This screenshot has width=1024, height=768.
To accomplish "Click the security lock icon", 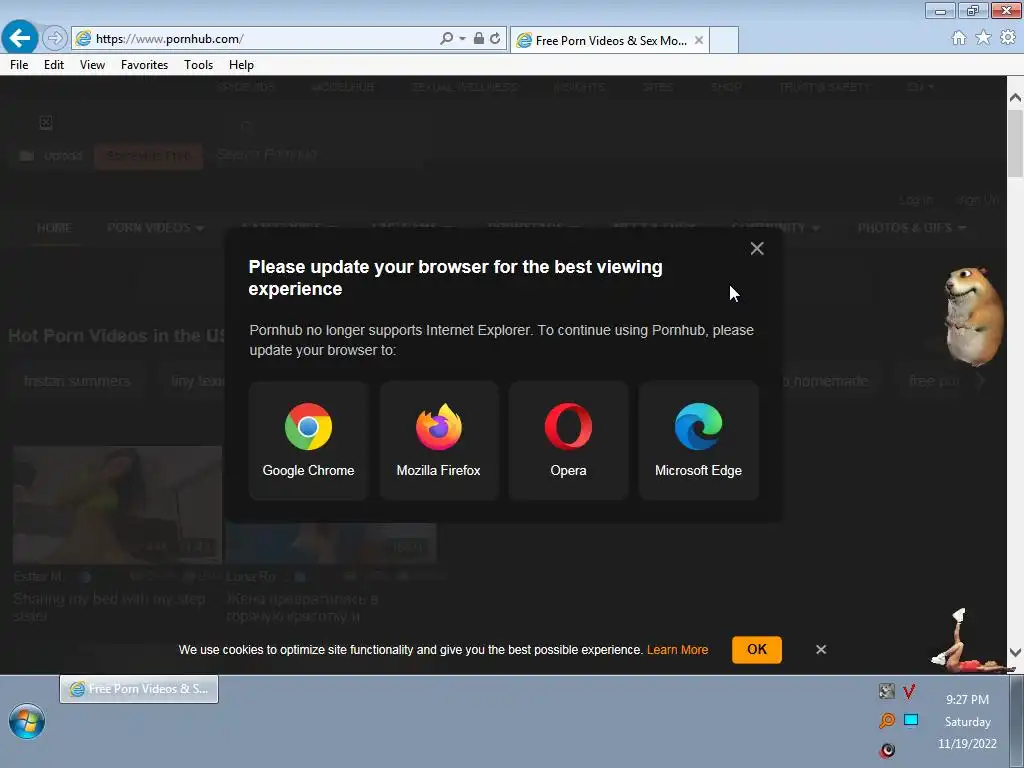I will point(479,39).
